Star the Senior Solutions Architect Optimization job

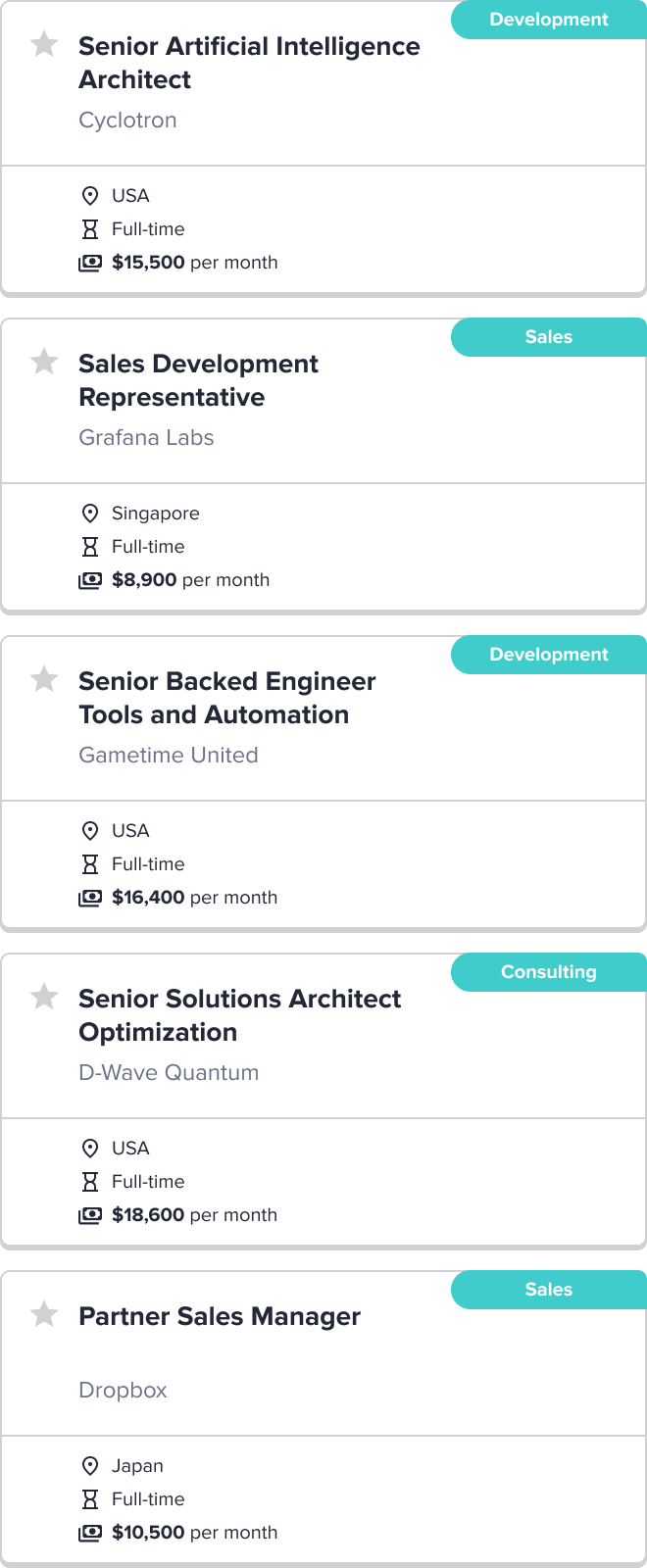point(44,997)
